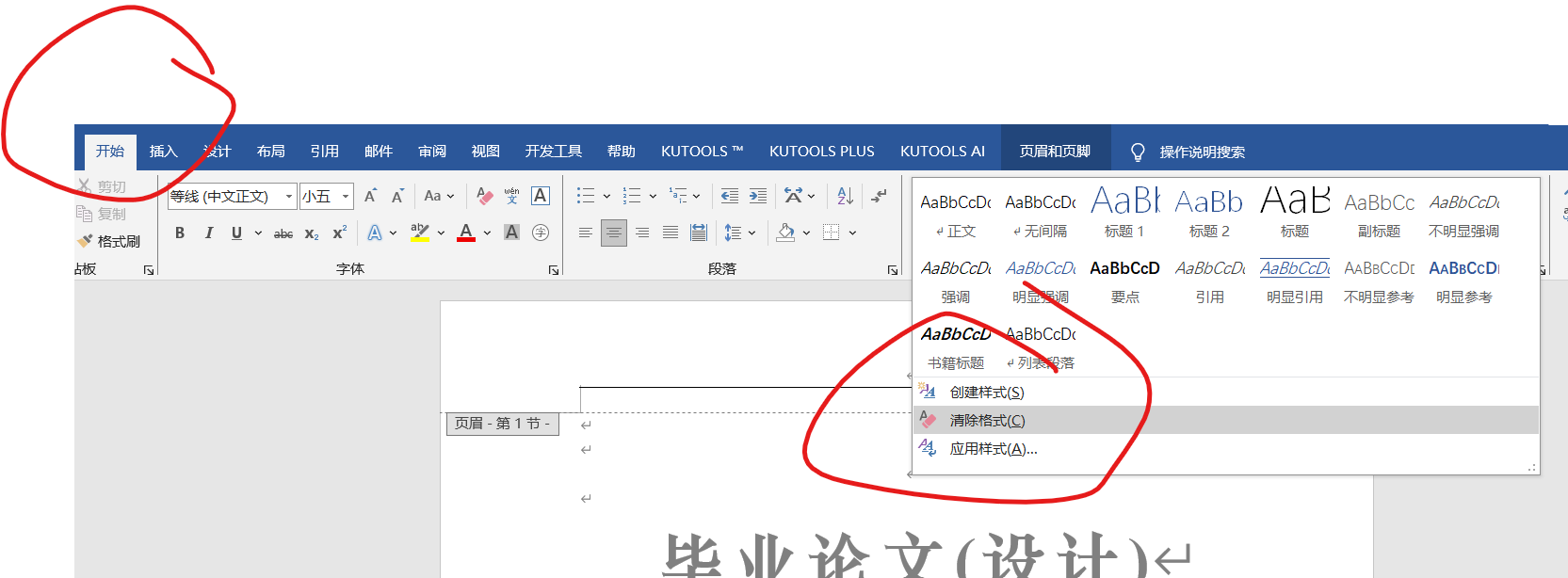1568x578 pixels.
Task: Click the subscript x₂ icon
Action: (312, 233)
